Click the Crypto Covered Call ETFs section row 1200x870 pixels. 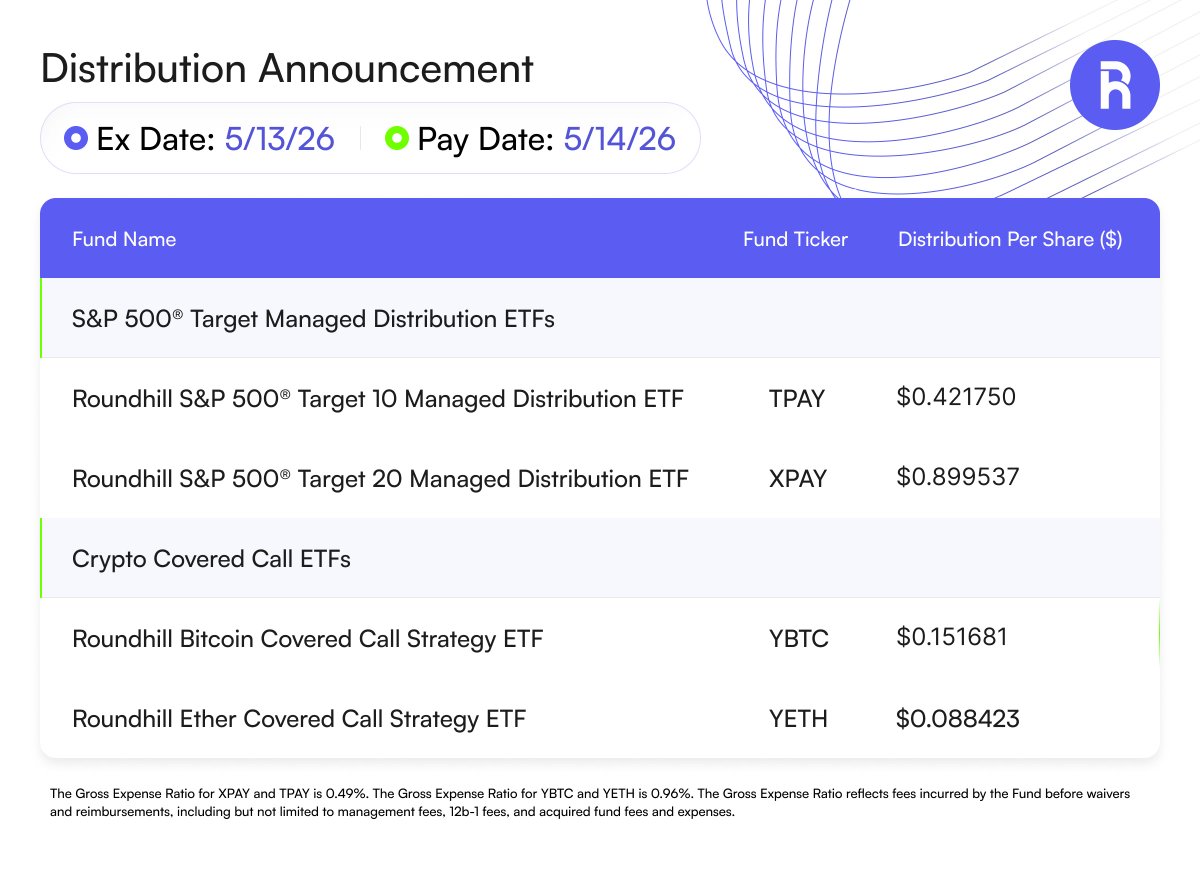coord(600,558)
